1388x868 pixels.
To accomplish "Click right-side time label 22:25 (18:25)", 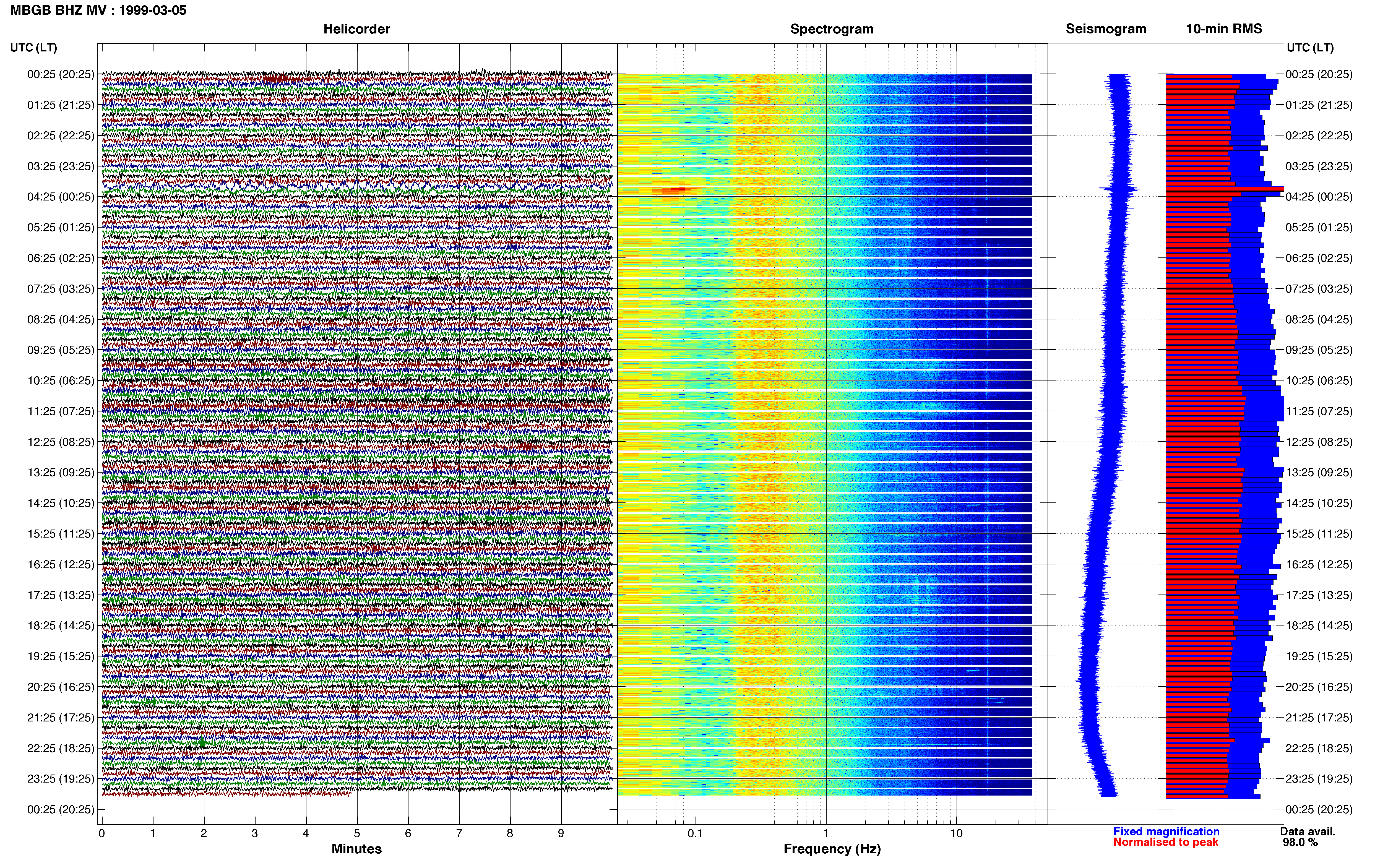I will [1319, 748].
